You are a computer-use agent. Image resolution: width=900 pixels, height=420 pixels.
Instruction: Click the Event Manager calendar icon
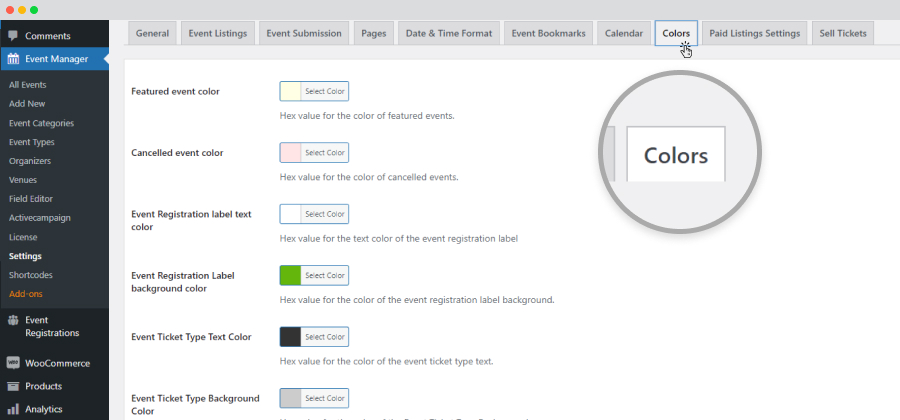13,59
